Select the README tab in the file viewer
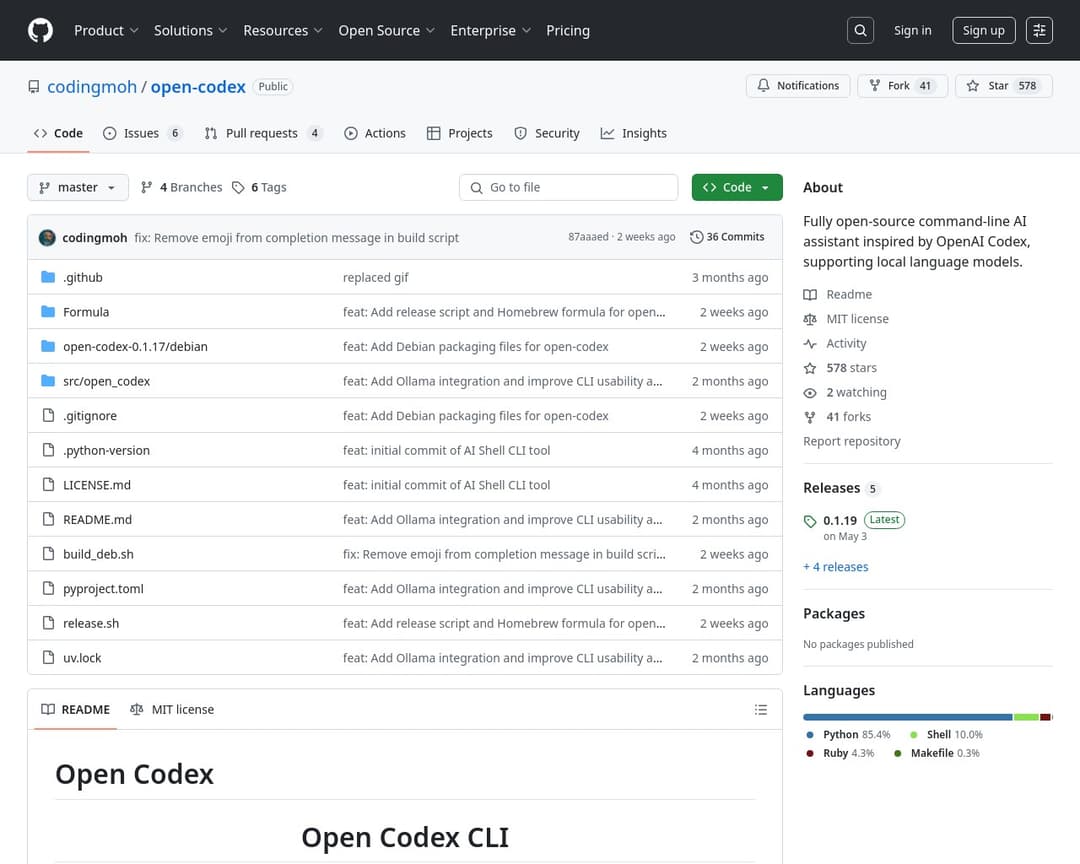 click(76, 709)
